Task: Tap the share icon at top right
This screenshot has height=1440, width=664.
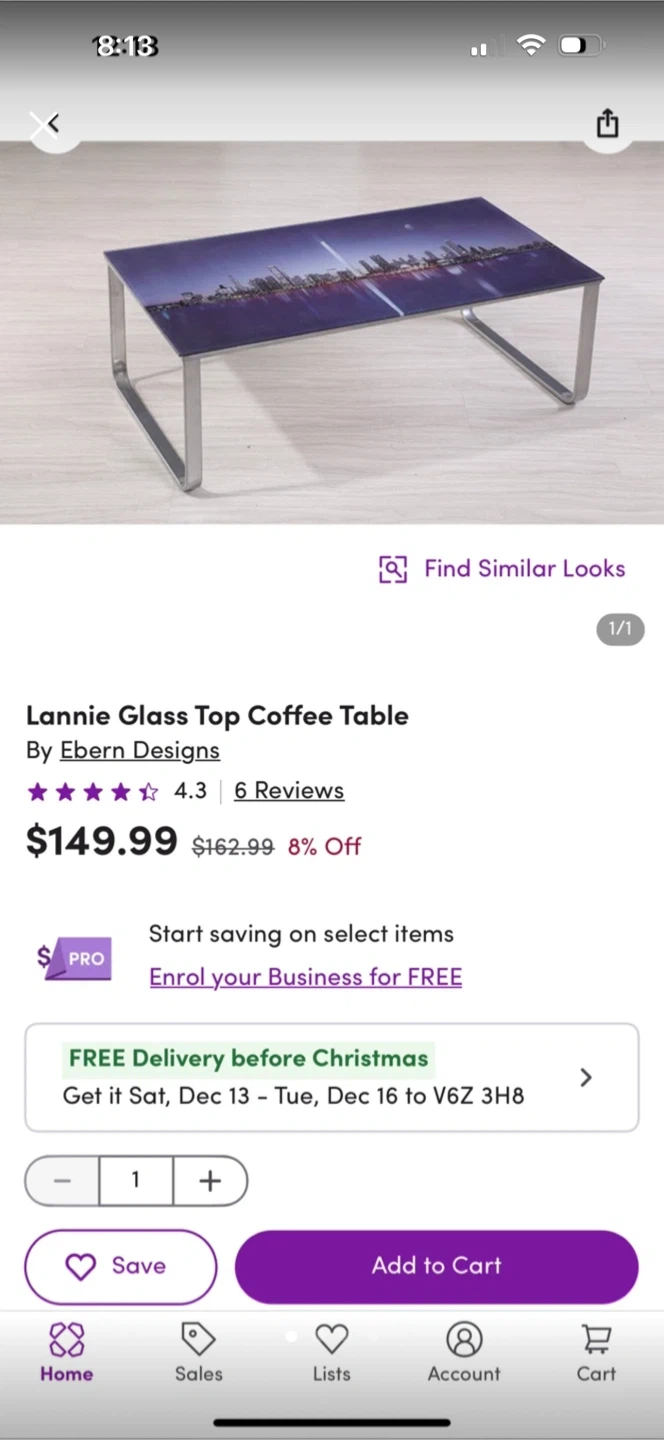Action: point(607,123)
